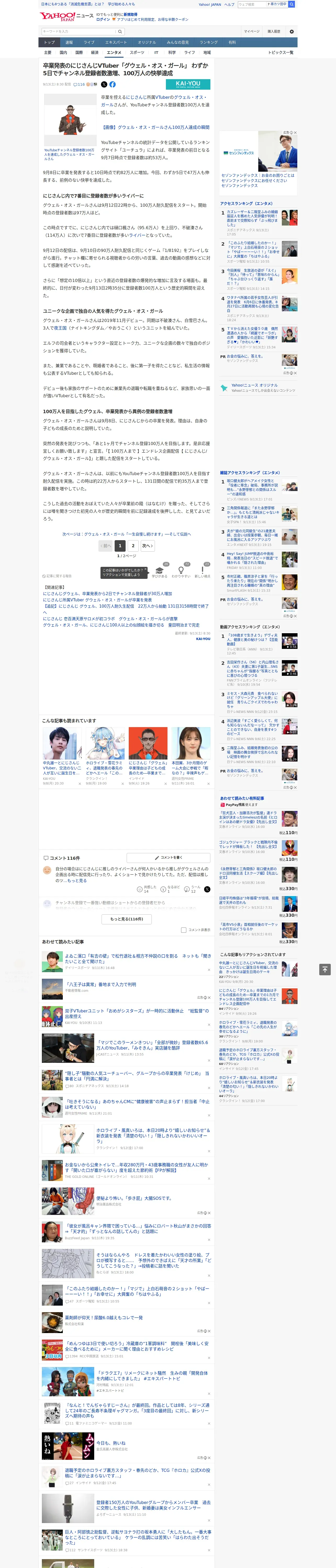Click the ログイン link
The image size is (336, 1568).
103,20
